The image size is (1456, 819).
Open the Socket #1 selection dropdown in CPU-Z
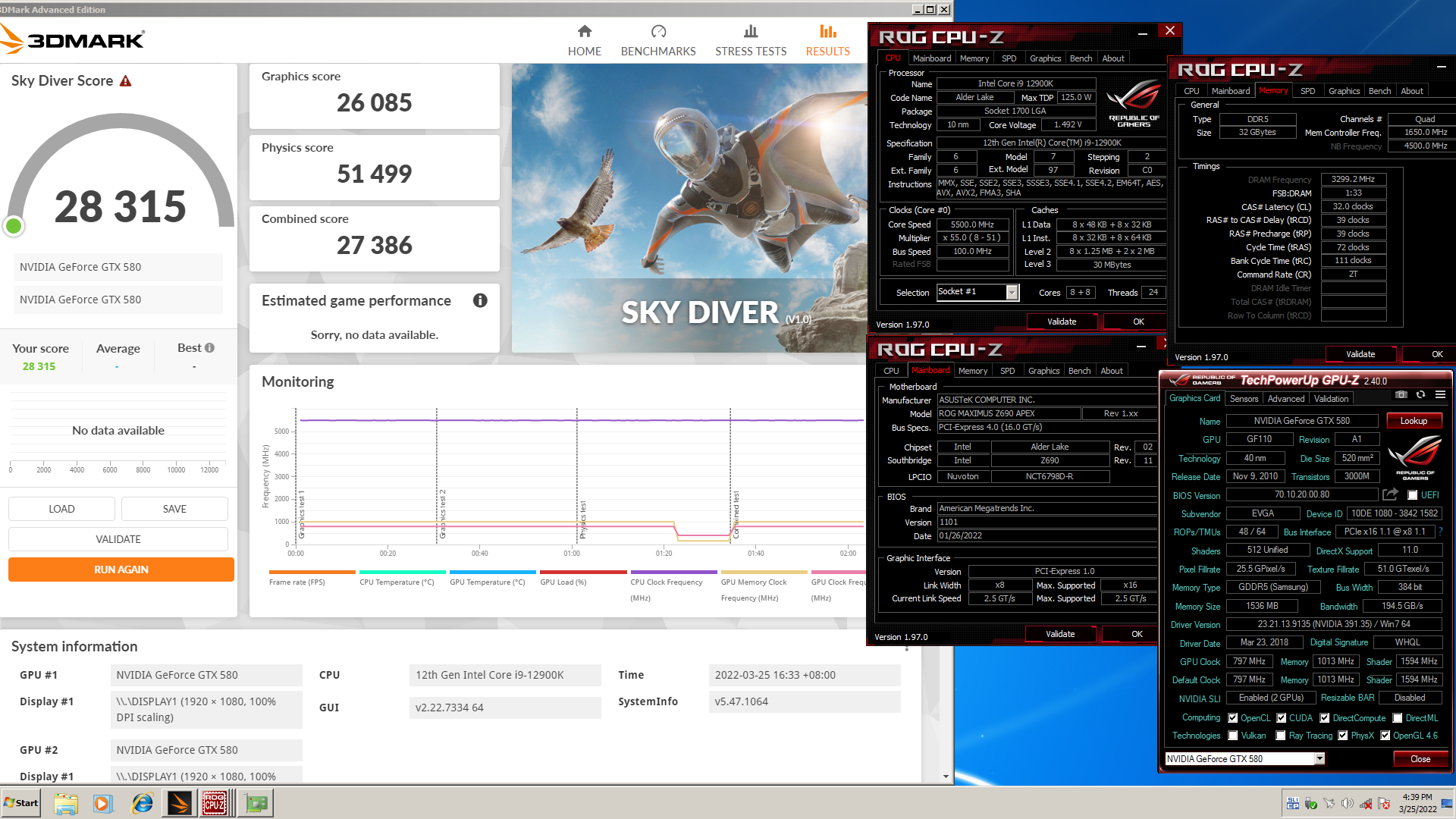(x=1012, y=293)
